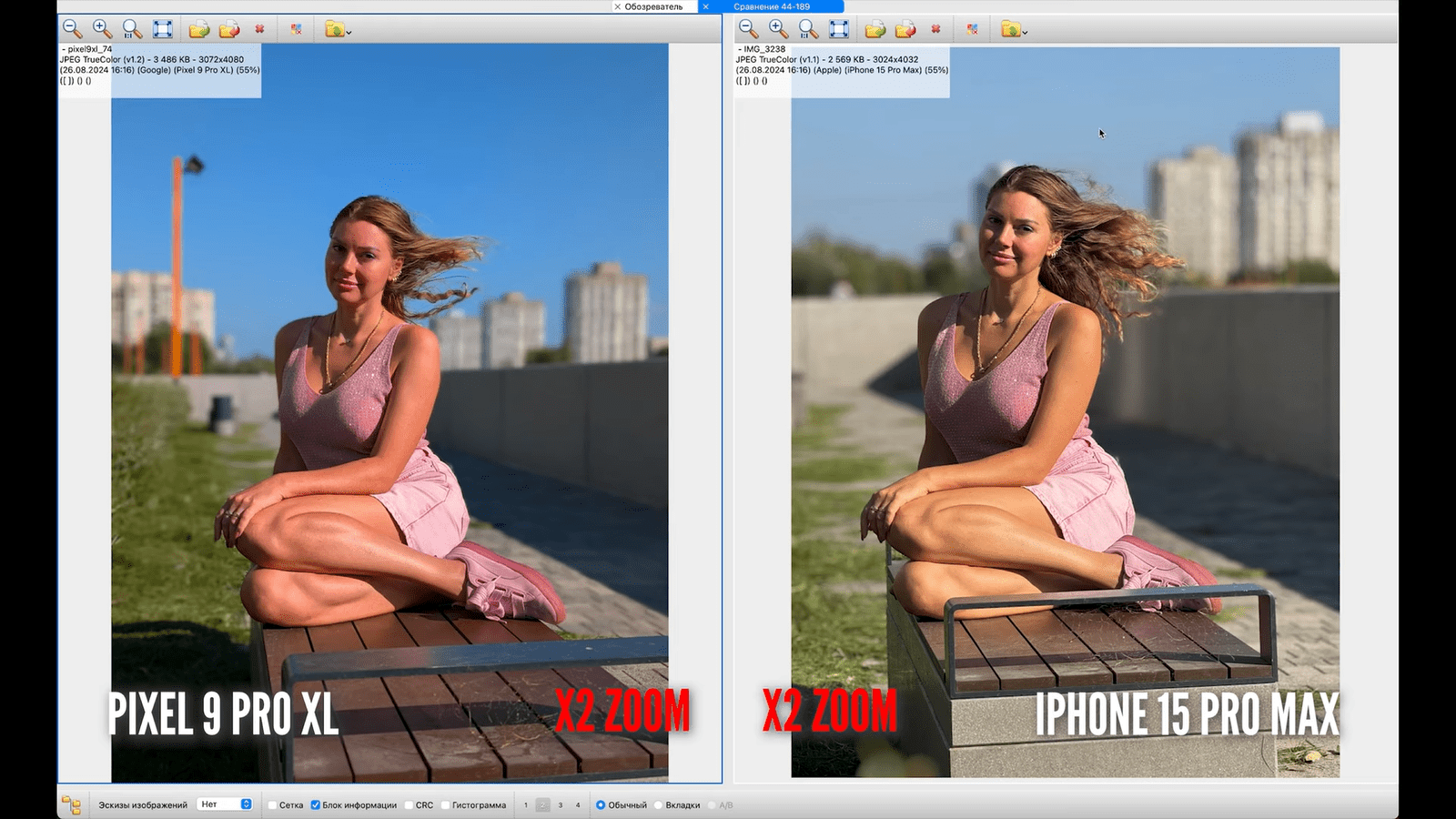Select the A/B radio button
Viewport: 1456px width, 819px height.
(x=712, y=805)
